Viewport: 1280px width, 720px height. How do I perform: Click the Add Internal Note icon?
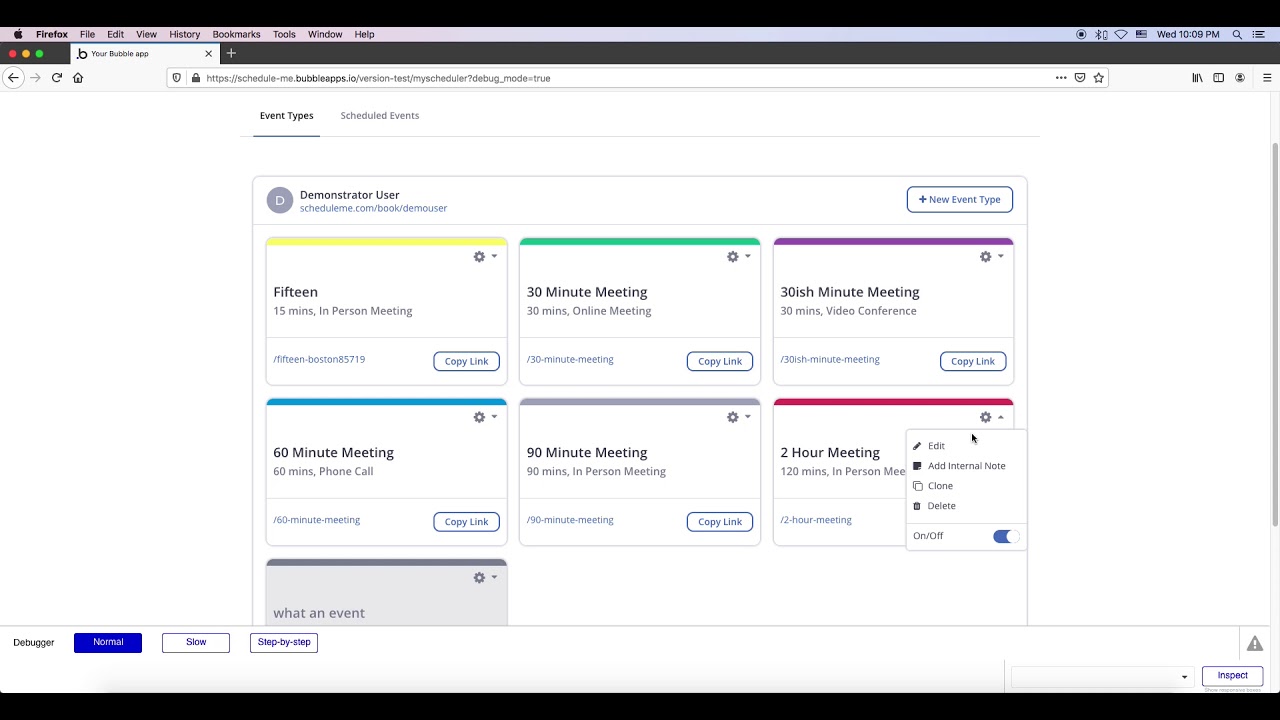point(917,466)
